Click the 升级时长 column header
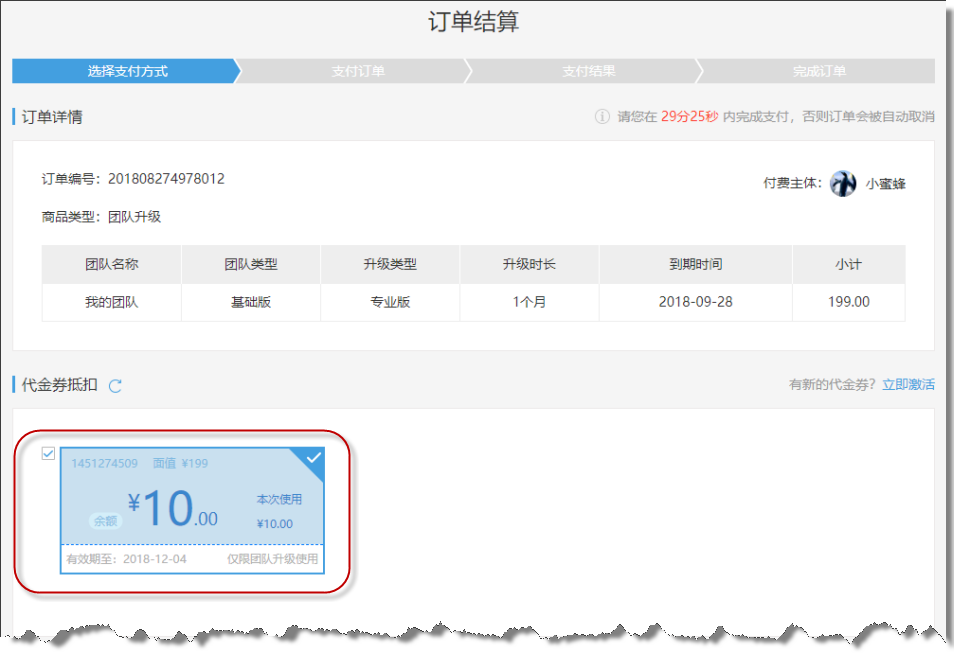Screen dimensions: 954x653 (529, 264)
